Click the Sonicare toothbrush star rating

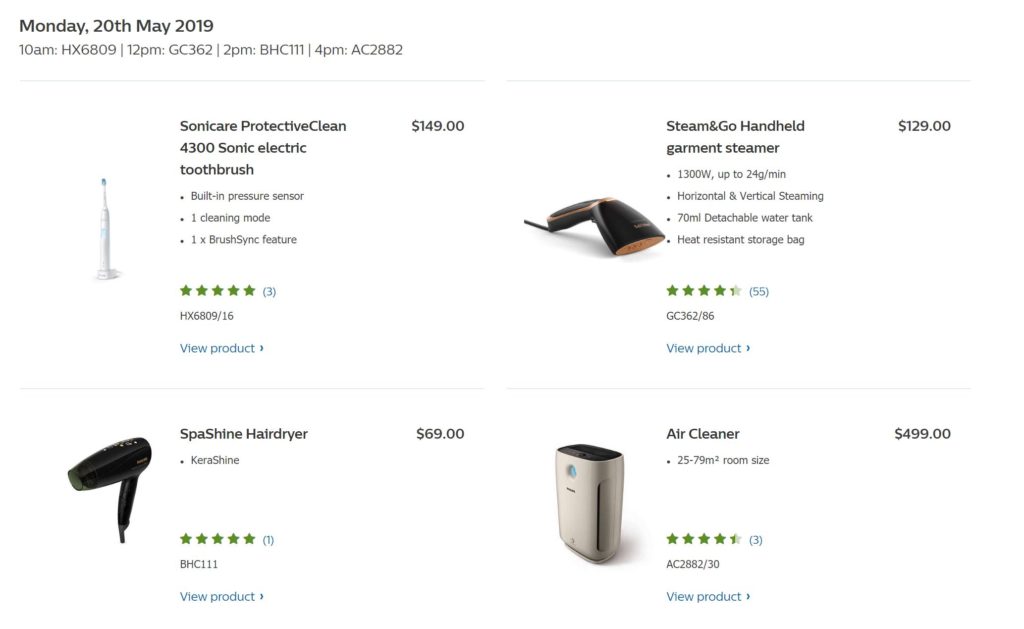point(217,291)
